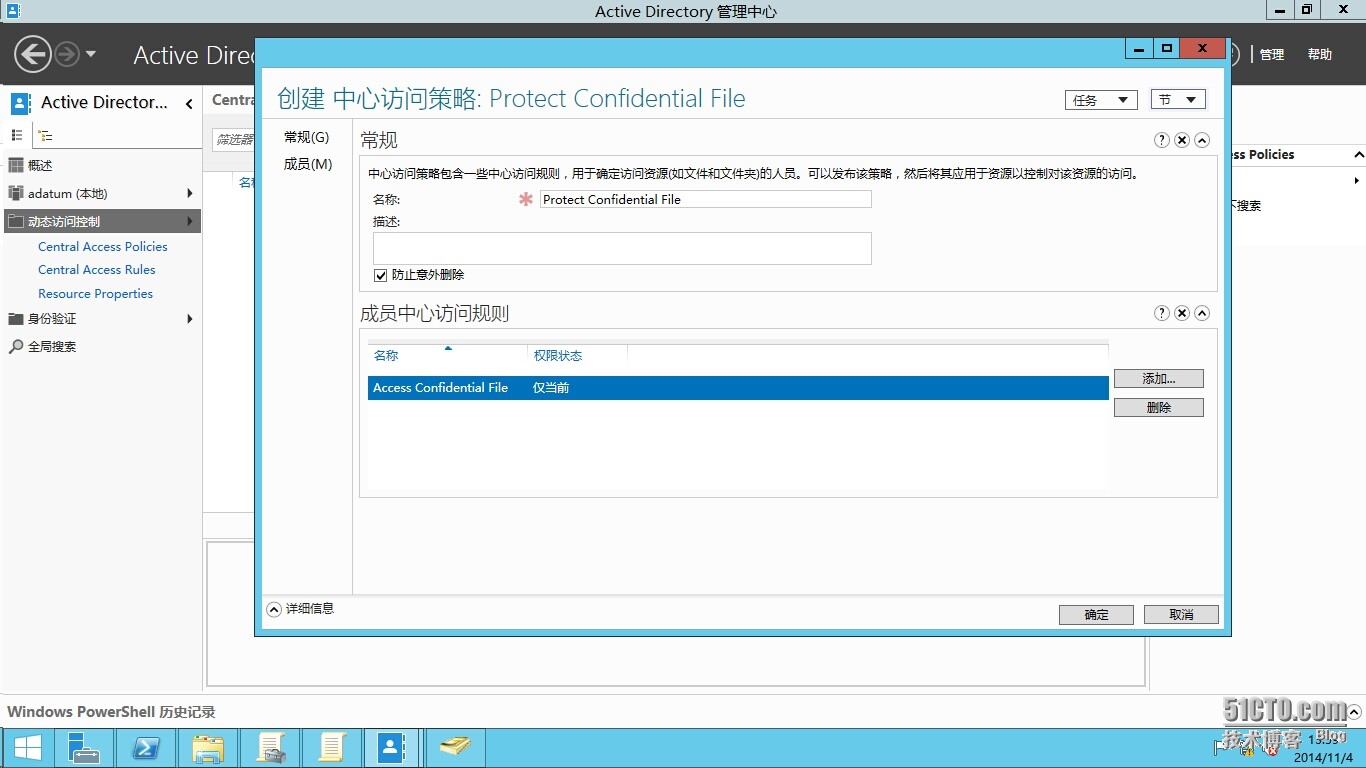Expand Windows PowerShell 历史记录 panel
The height and width of the screenshot is (768, 1366).
coord(1354,712)
